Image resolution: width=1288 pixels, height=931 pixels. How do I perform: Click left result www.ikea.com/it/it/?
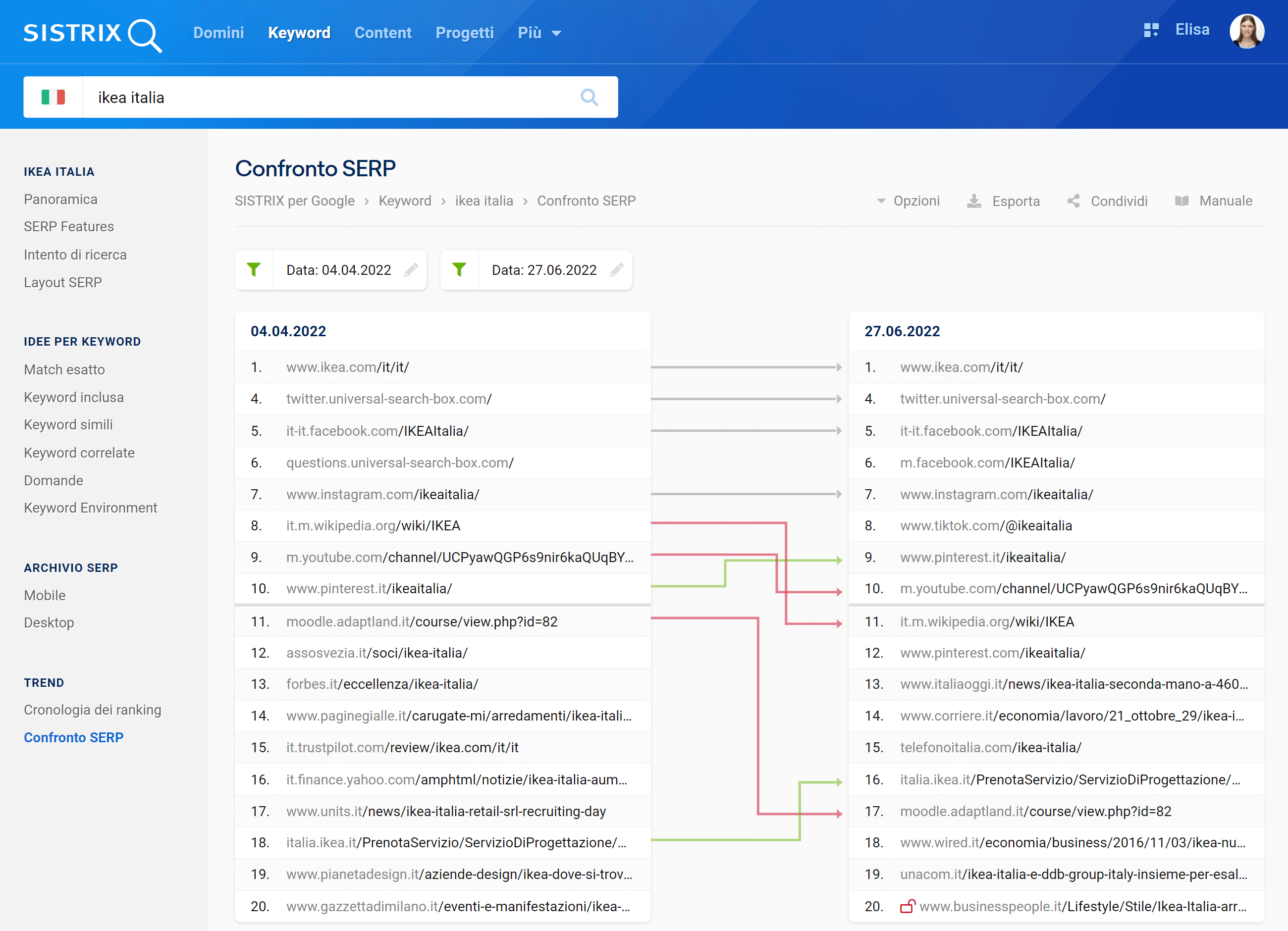pyautogui.click(x=348, y=367)
